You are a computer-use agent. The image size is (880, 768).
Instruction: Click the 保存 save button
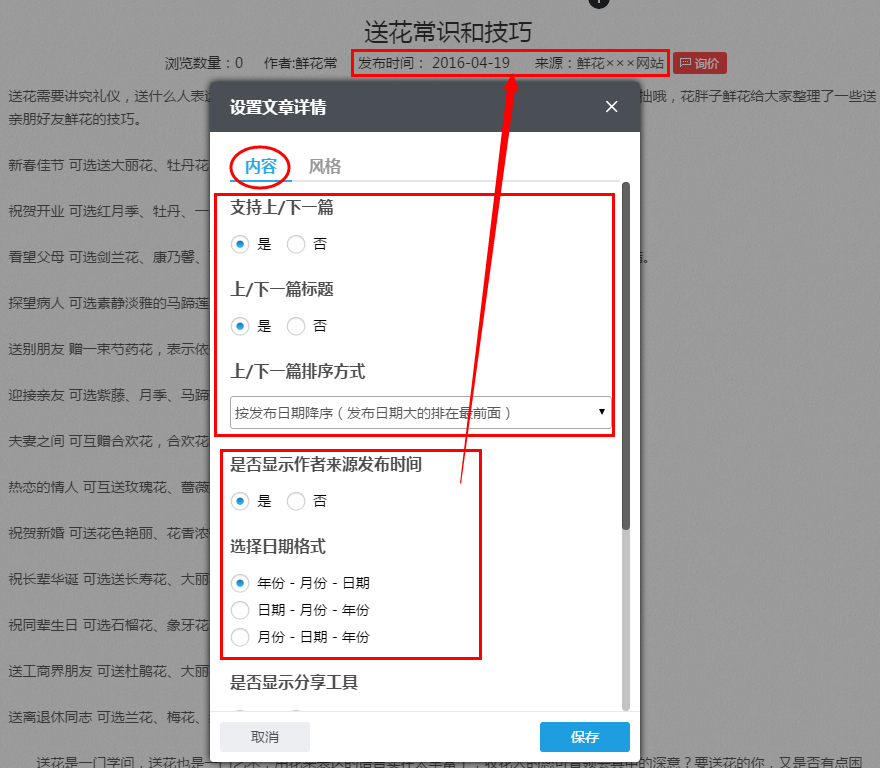point(584,736)
